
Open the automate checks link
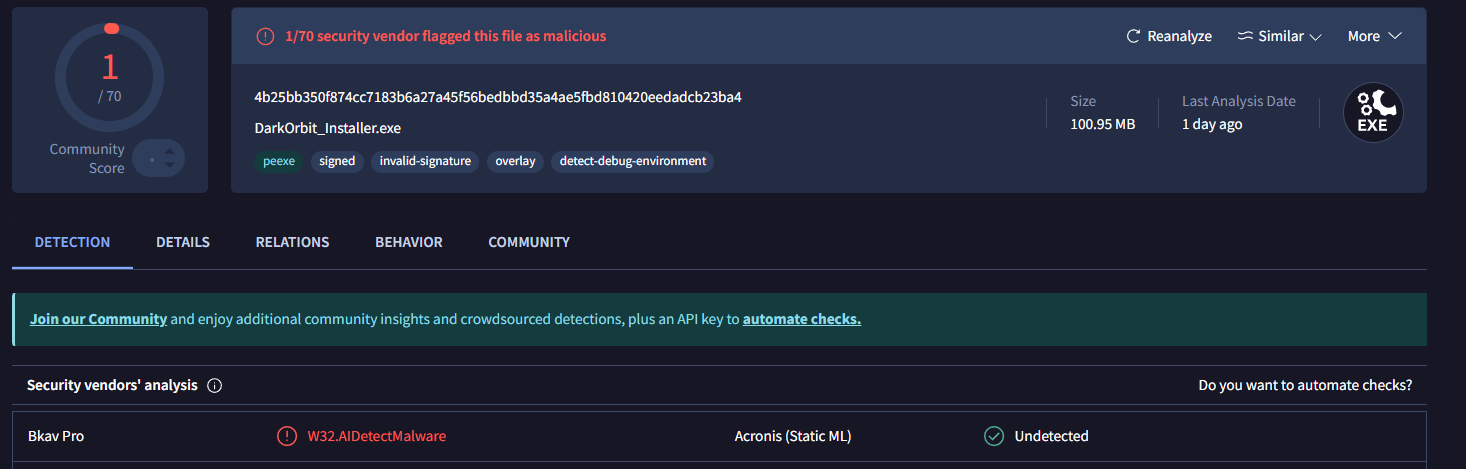click(x=801, y=319)
